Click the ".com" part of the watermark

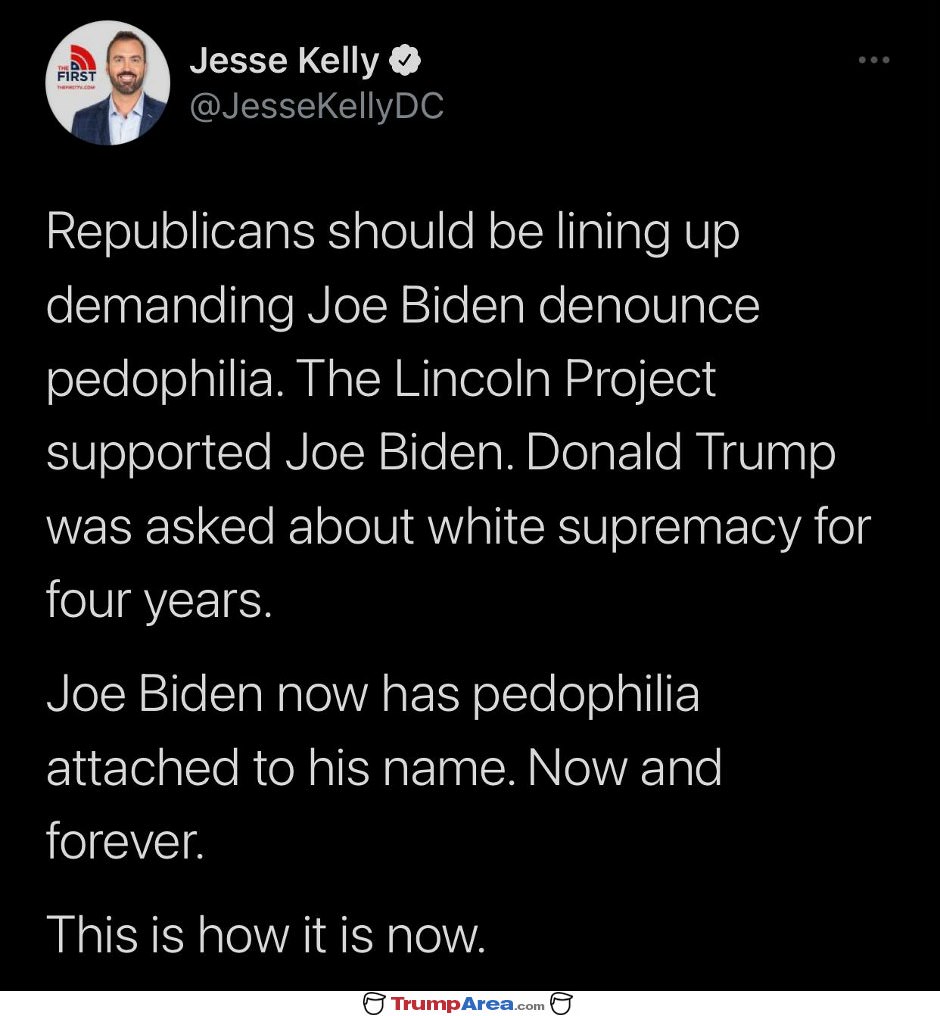point(531,1006)
